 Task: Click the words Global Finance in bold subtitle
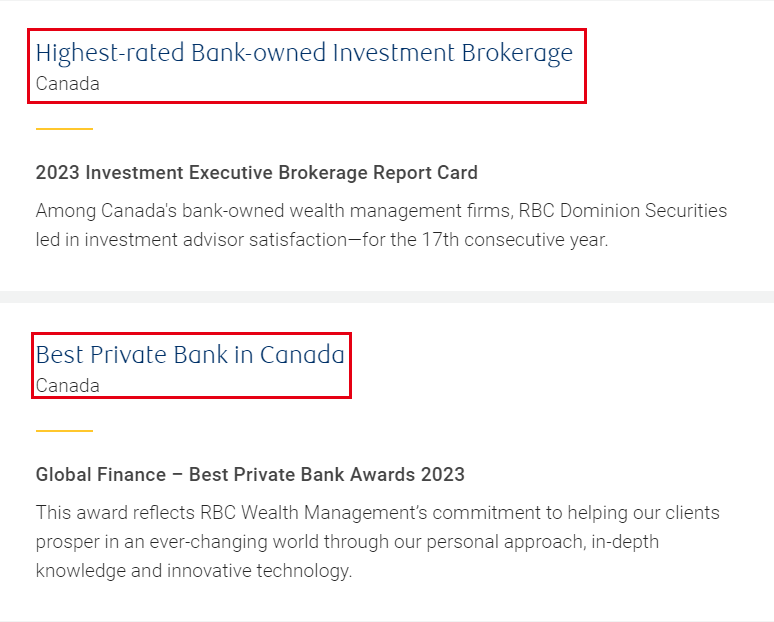click(101, 474)
